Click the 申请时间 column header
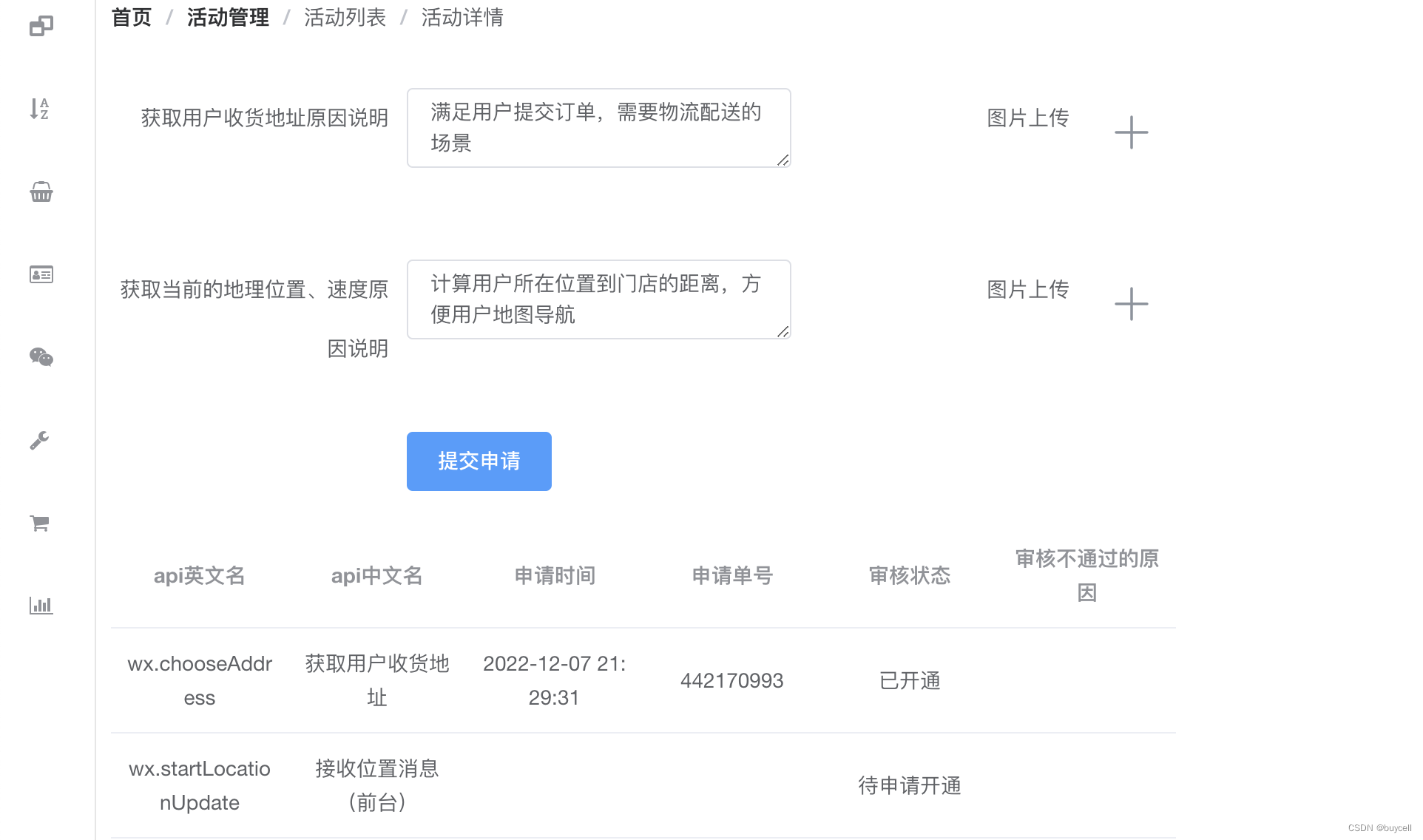The height and width of the screenshot is (840, 1423). point(555,575)
